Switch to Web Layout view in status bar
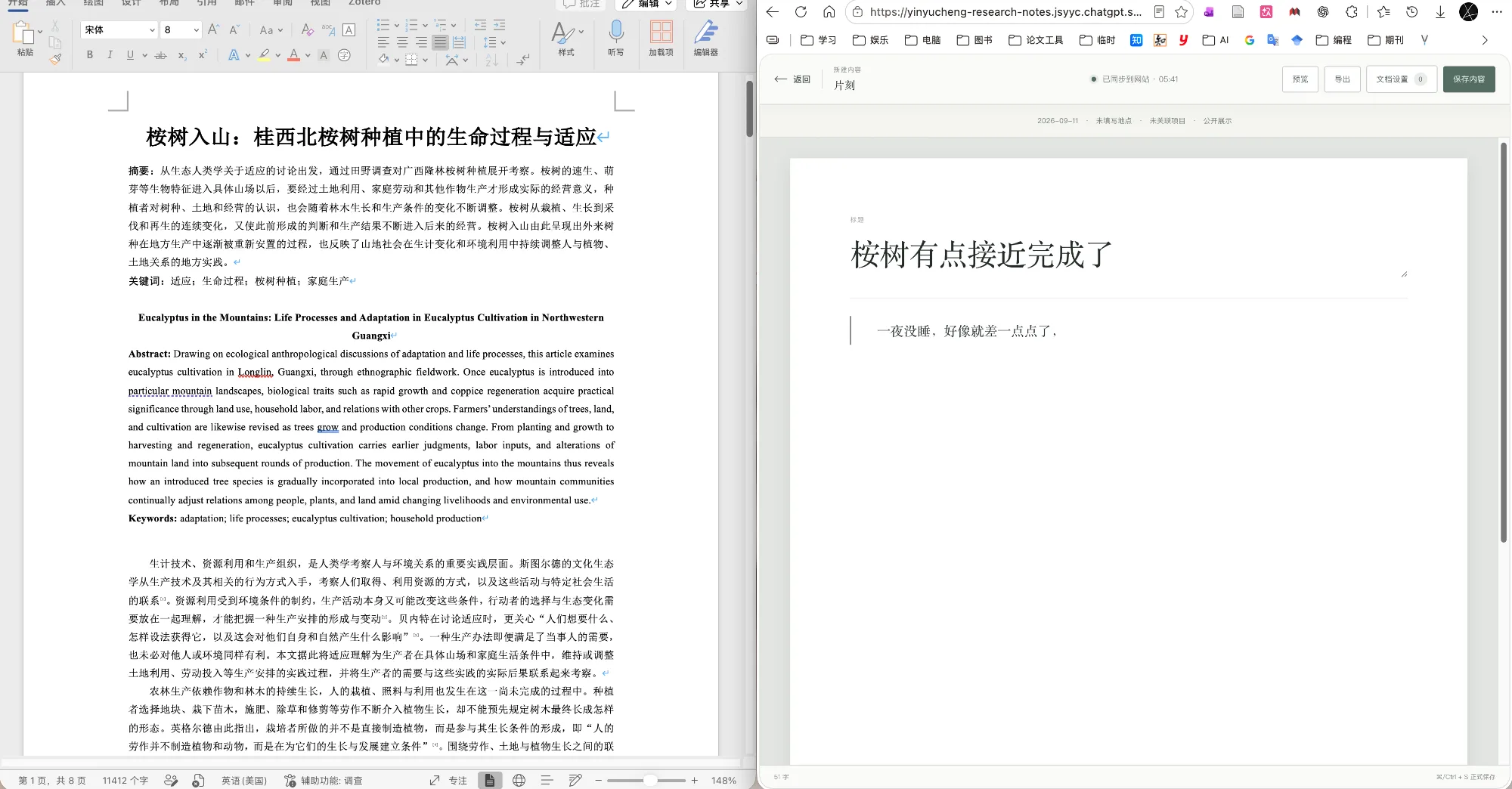Image resolution: width=1512 pixels, height=789 pixels. point(519,781)
